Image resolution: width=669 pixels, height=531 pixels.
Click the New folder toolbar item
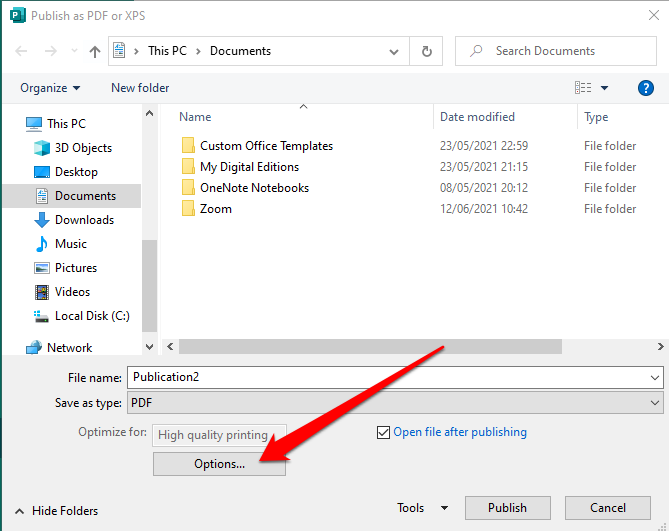[x=140, y=88]
